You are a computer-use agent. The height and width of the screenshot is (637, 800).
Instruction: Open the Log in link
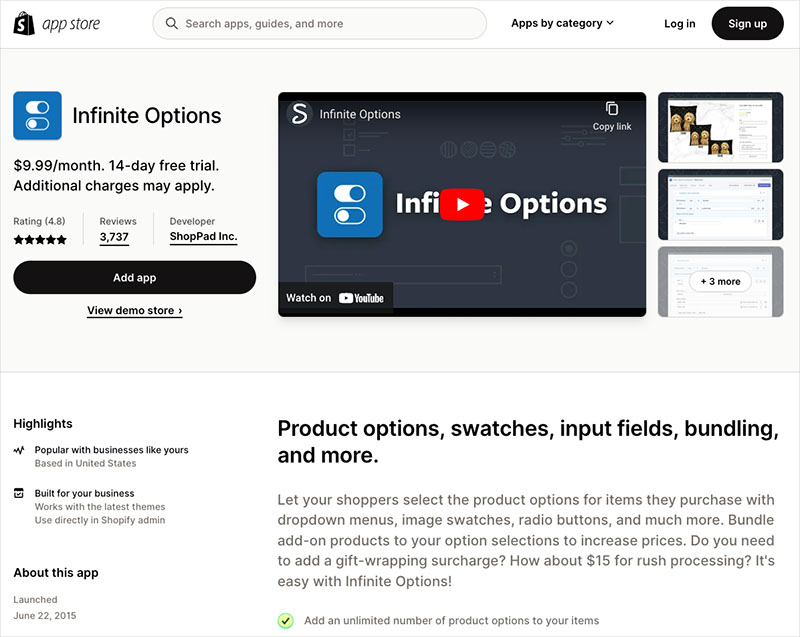point(679,23)
